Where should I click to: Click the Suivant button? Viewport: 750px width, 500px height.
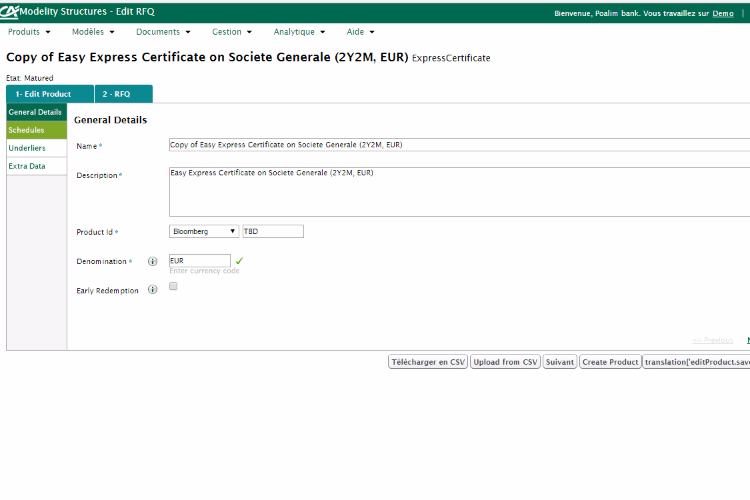tap(560, 362)
